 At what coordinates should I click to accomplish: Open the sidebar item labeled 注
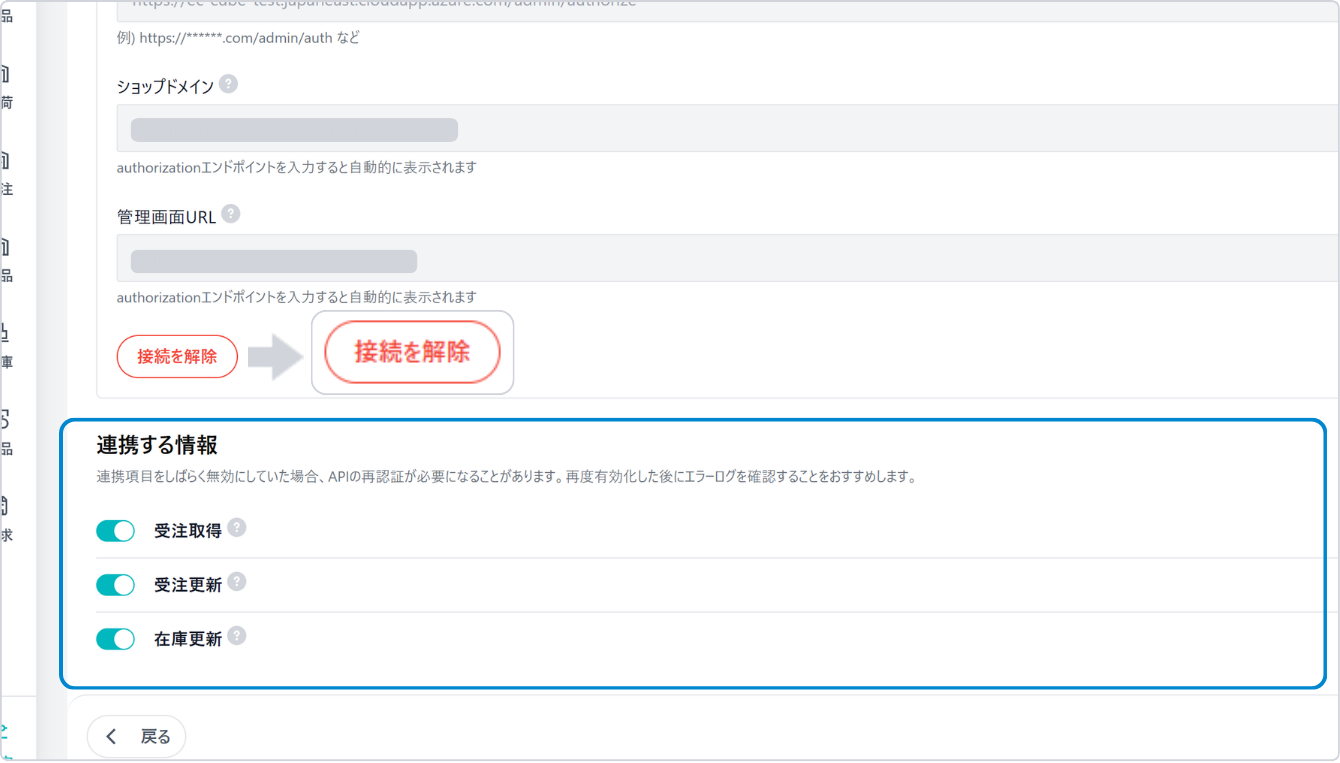[6, 175]
